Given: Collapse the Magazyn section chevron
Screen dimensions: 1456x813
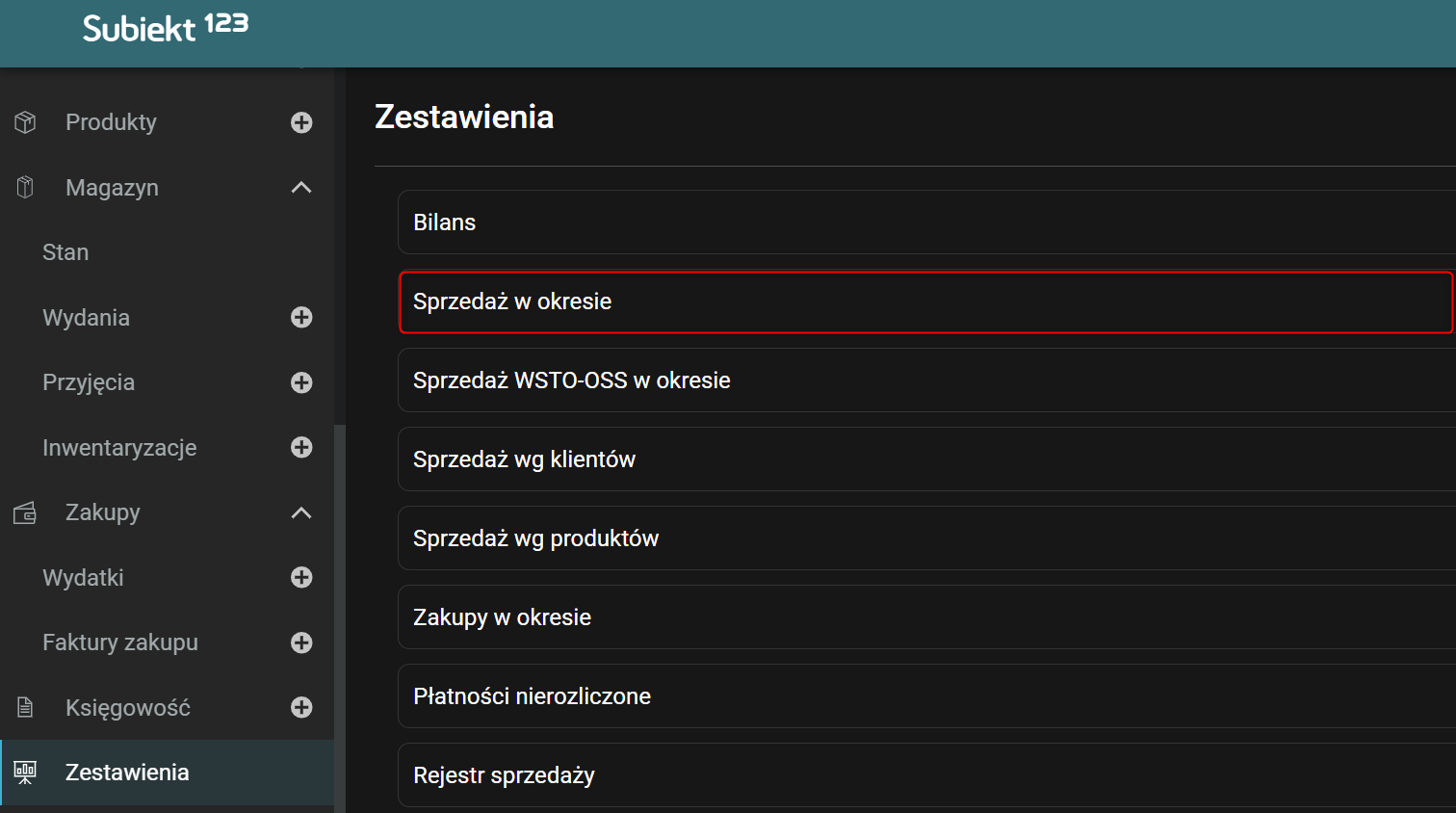Looking at the screenshot, I should [x=301, y=187].
